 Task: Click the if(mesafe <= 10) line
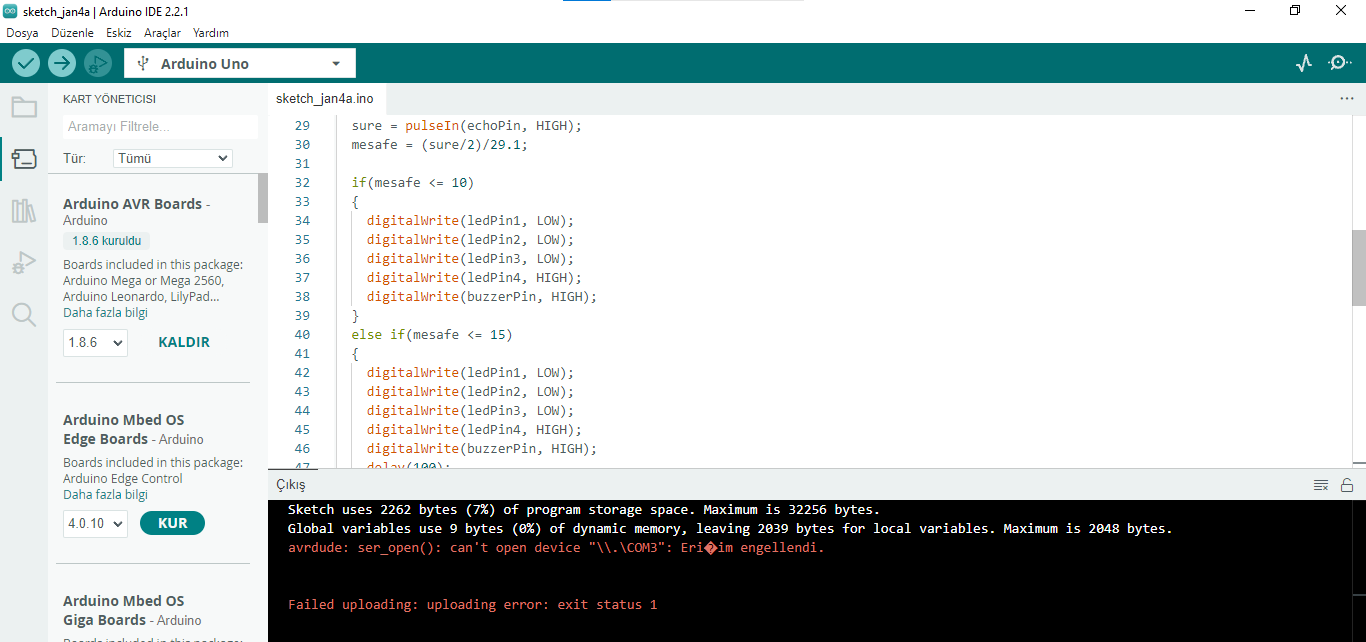click(x=412, y=183)
